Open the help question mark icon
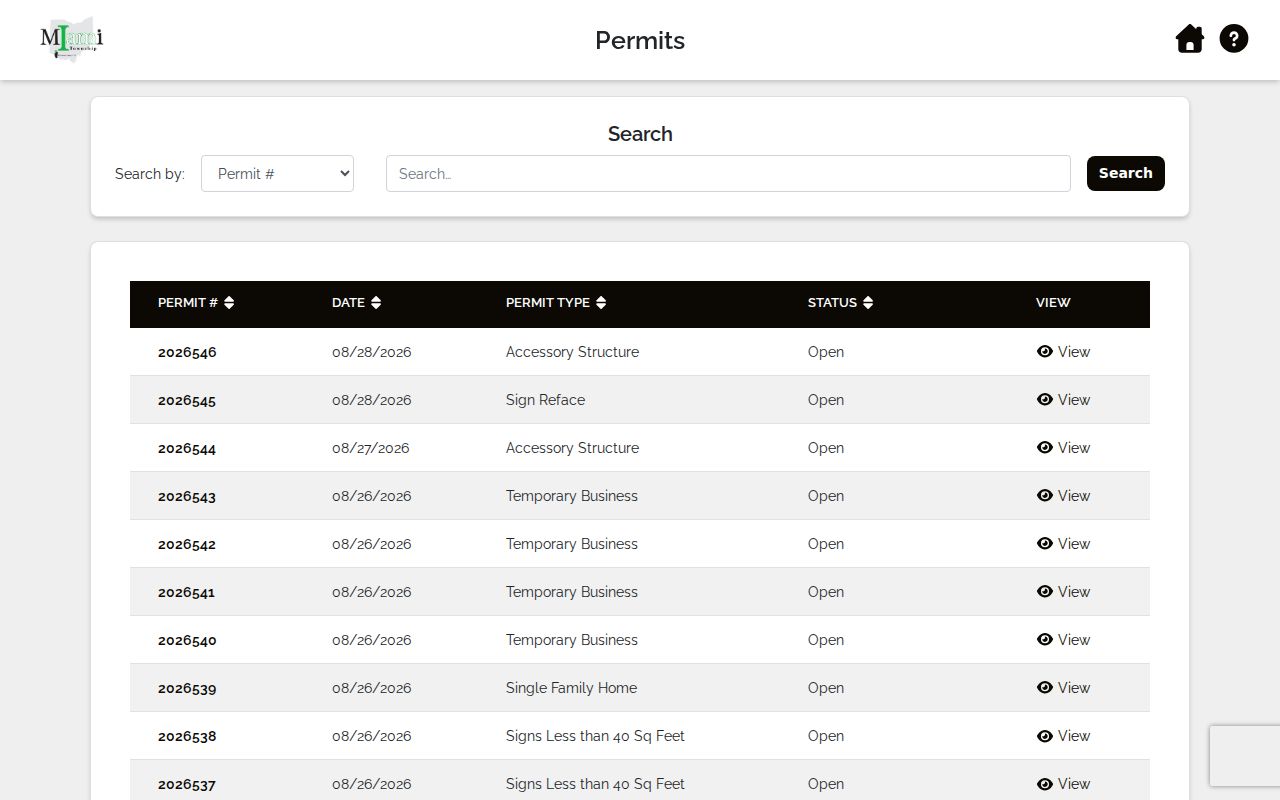Viewport: 1280px width, 800px height. 1234,39
